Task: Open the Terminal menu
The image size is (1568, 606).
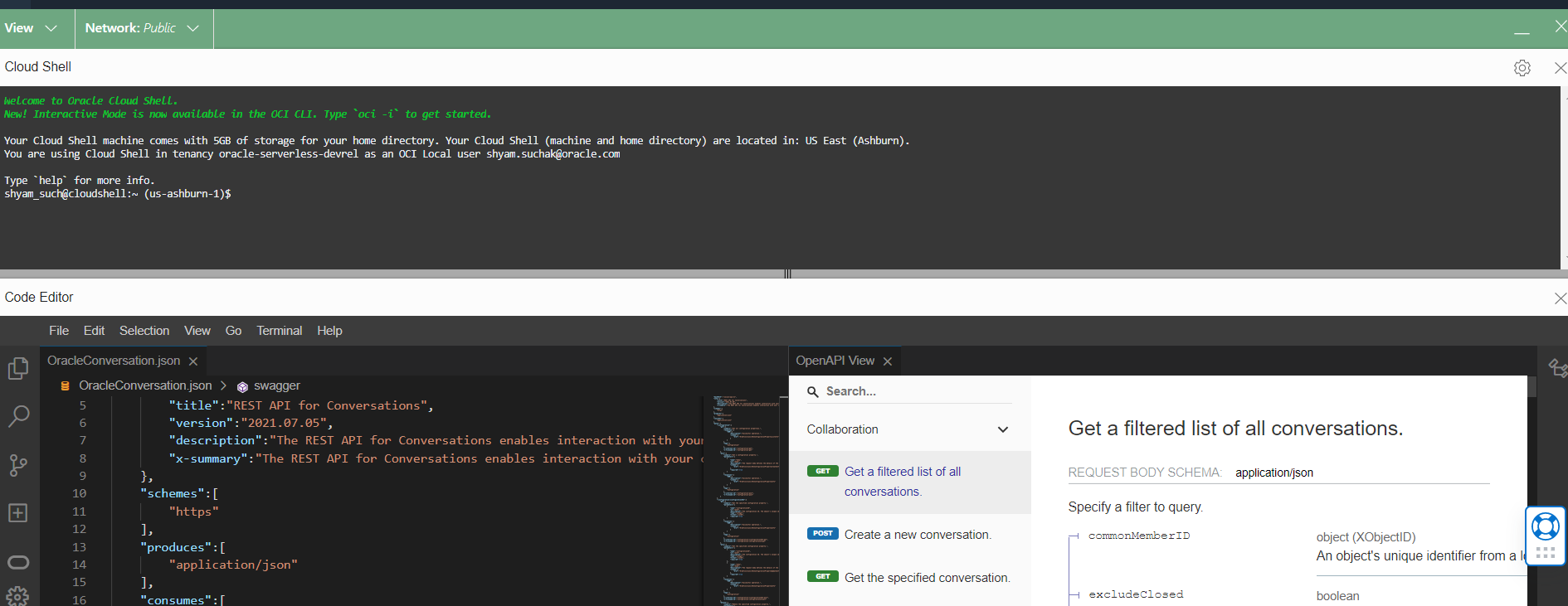Action: click(279, 331)
